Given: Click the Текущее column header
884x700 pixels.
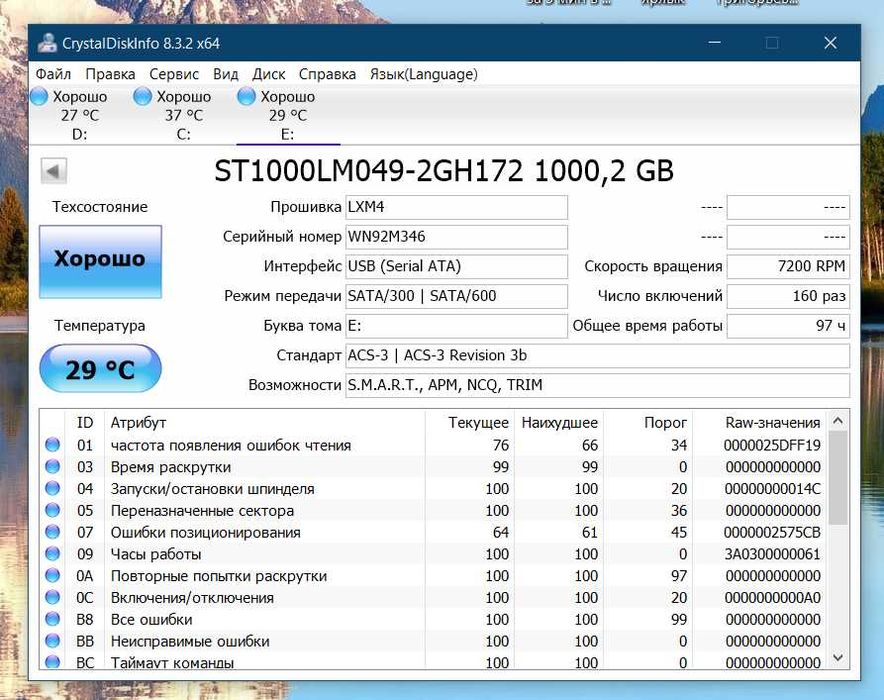Looking at the screenshot, I should (470, 423).
